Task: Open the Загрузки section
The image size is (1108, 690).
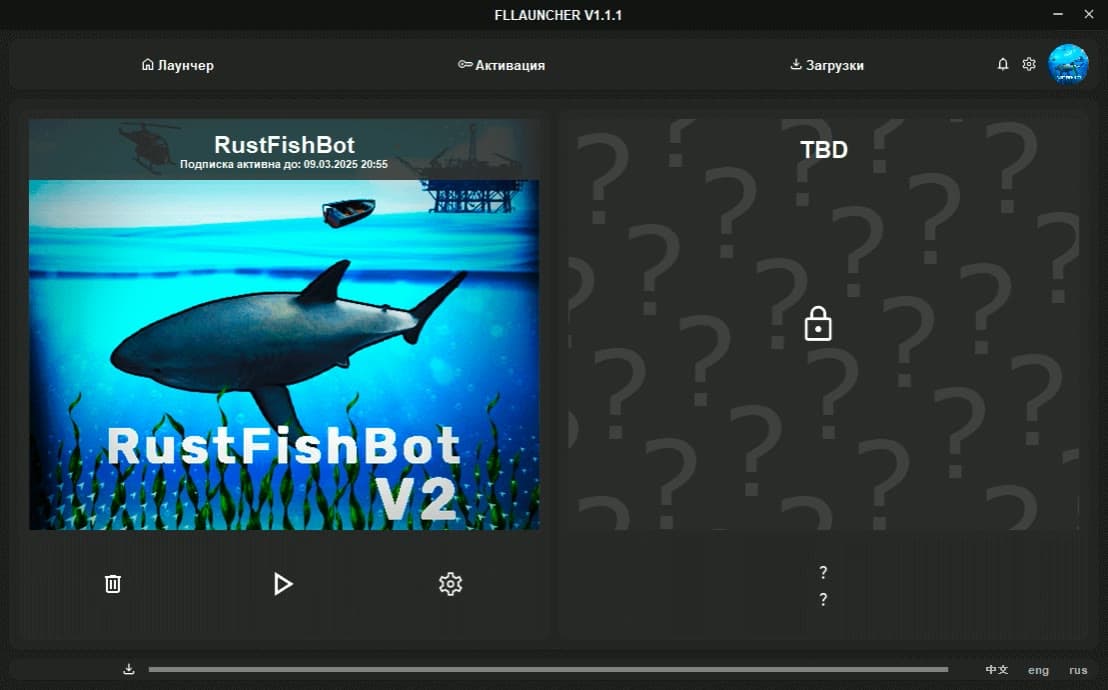Action: (827, 64)
